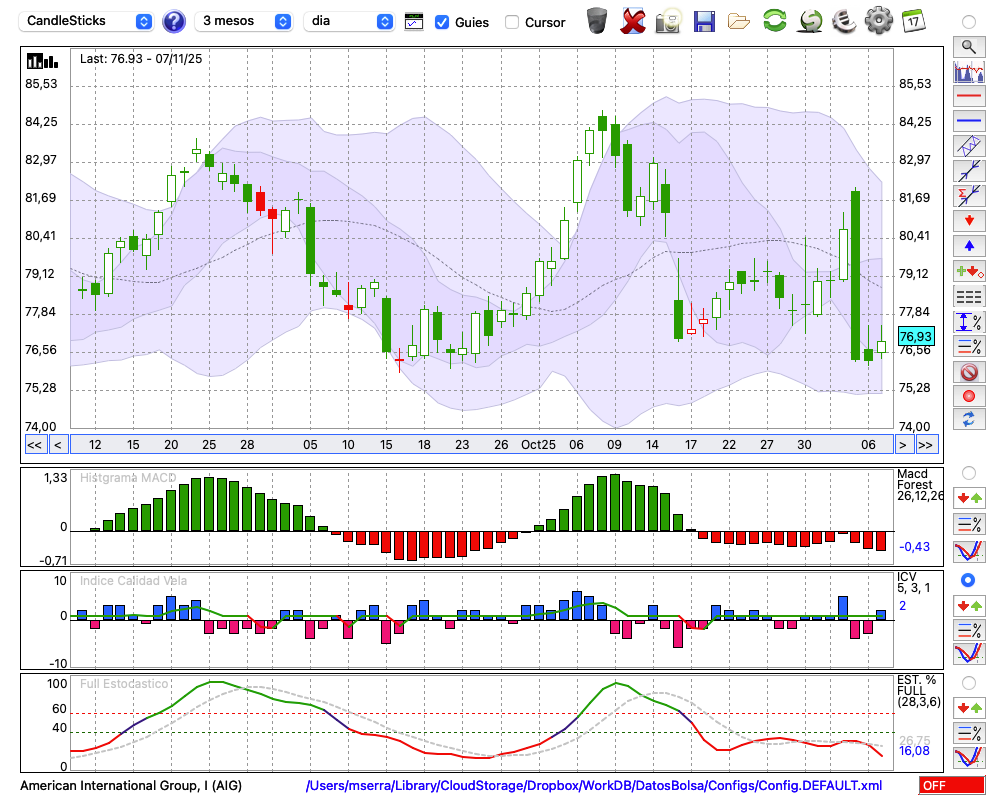Select the blue horizontal line tool

968,121
